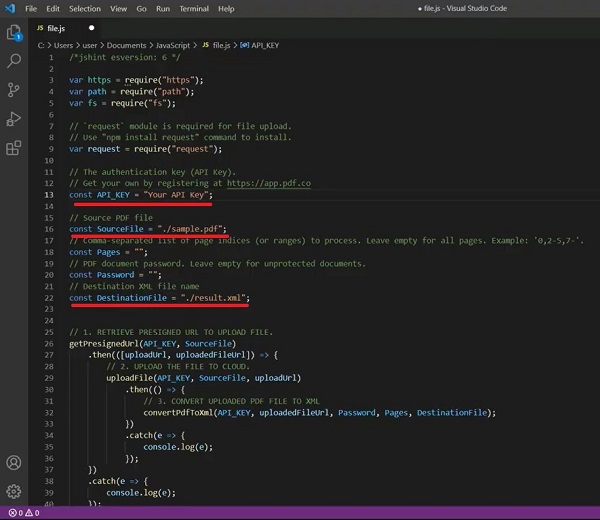Click the Documents breadcrumb segment
The width and height of the screenshot is (600, 520).
tap(126, 45)
